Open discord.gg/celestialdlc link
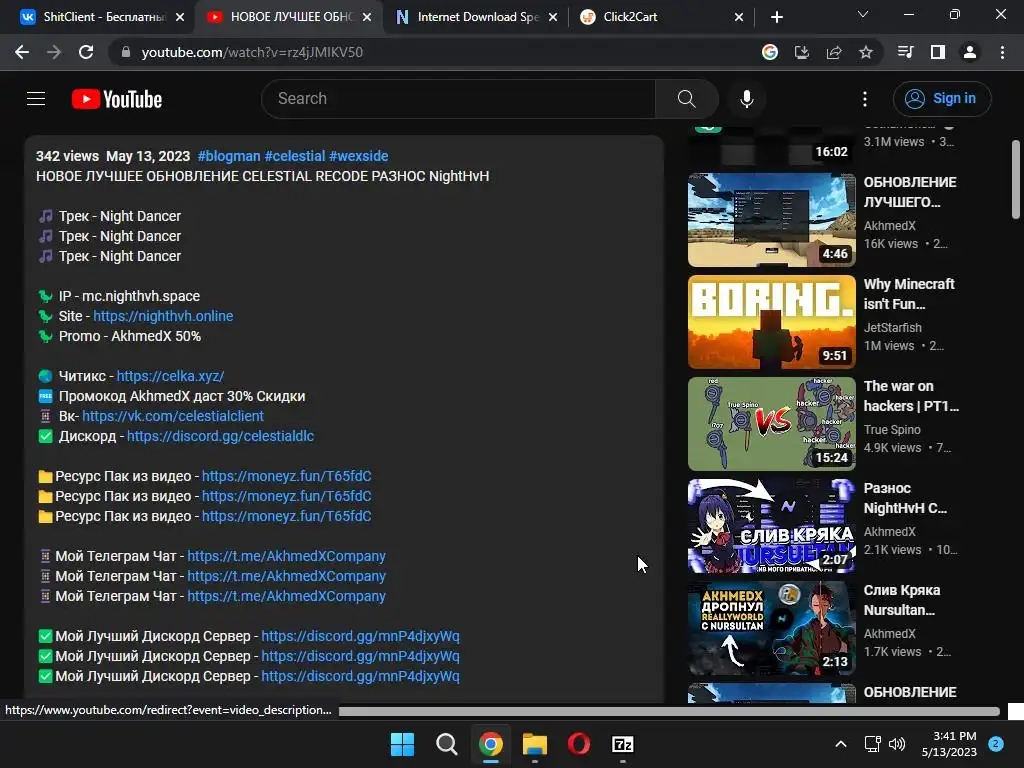Image resolution: width=1024 pixels, height=768 pixels. (x=220, y=436)
